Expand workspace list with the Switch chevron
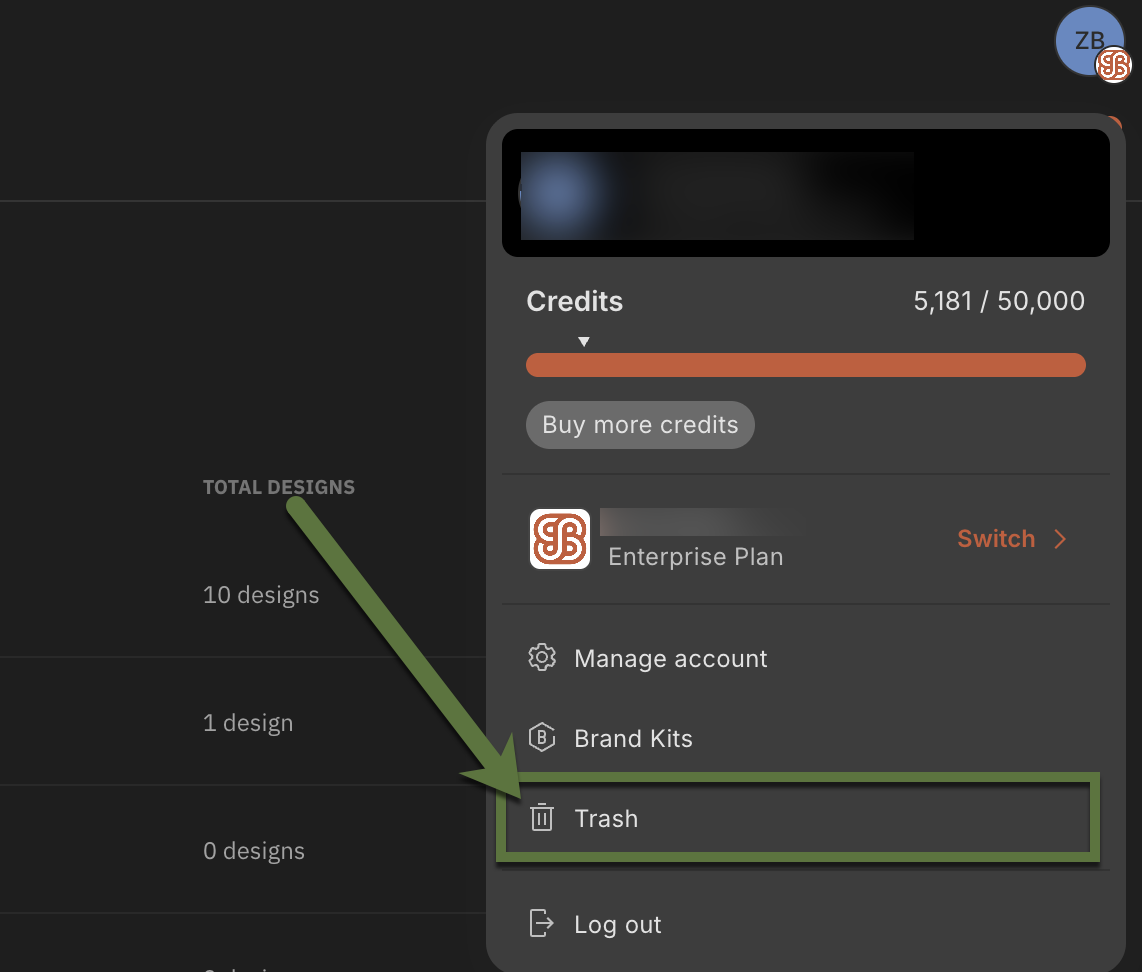1142x972 pixels. 1061,539
